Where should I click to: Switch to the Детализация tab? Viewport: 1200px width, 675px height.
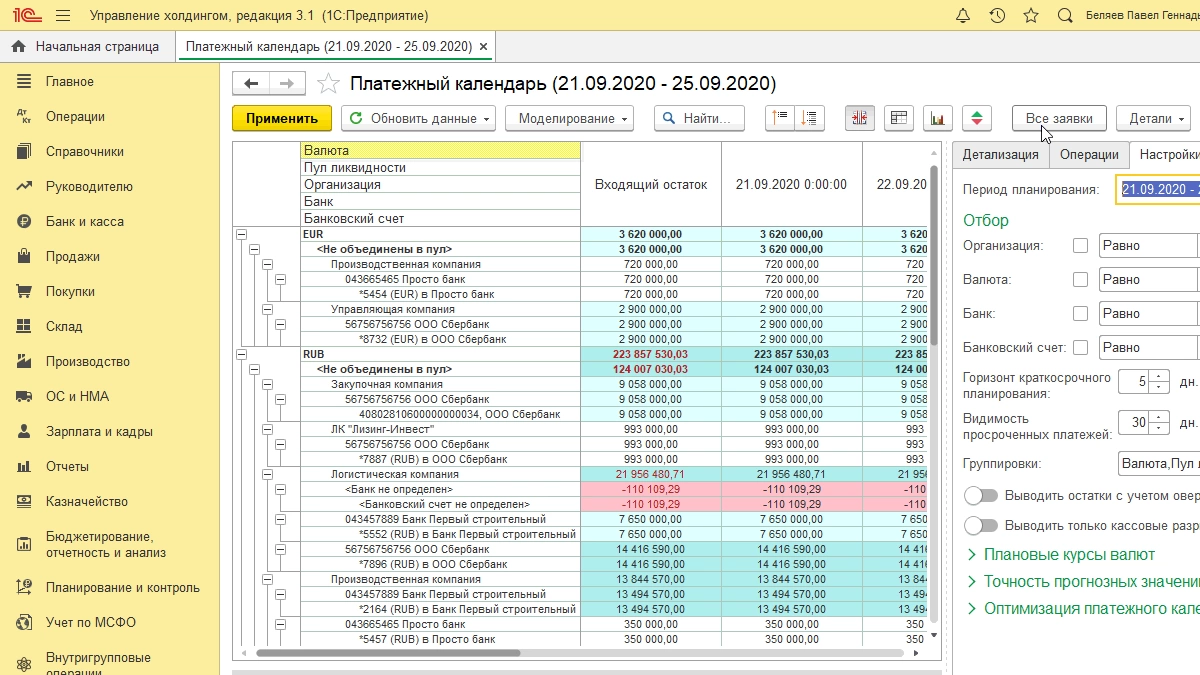1000,155
